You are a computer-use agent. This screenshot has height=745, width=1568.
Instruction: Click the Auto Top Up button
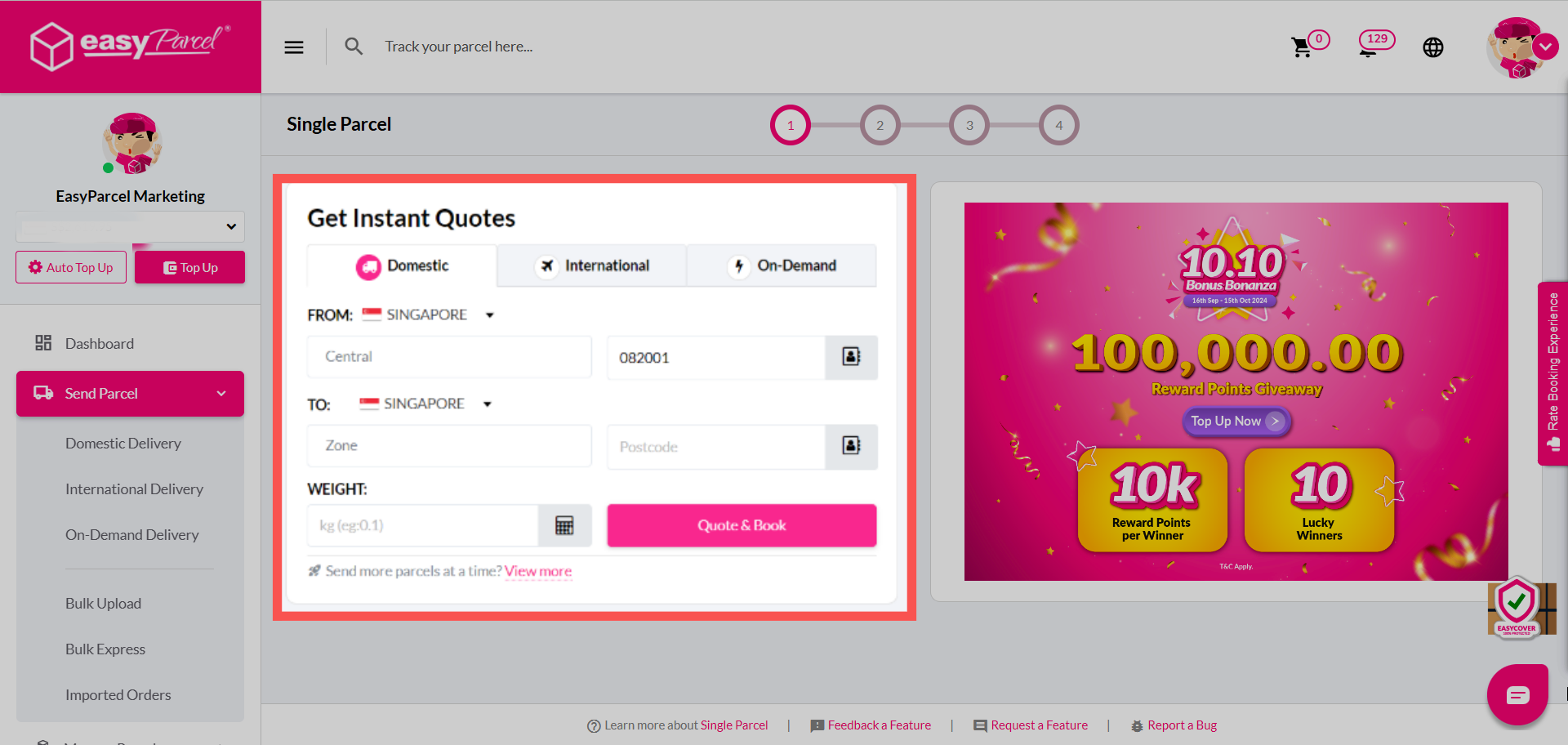(71, 267)
